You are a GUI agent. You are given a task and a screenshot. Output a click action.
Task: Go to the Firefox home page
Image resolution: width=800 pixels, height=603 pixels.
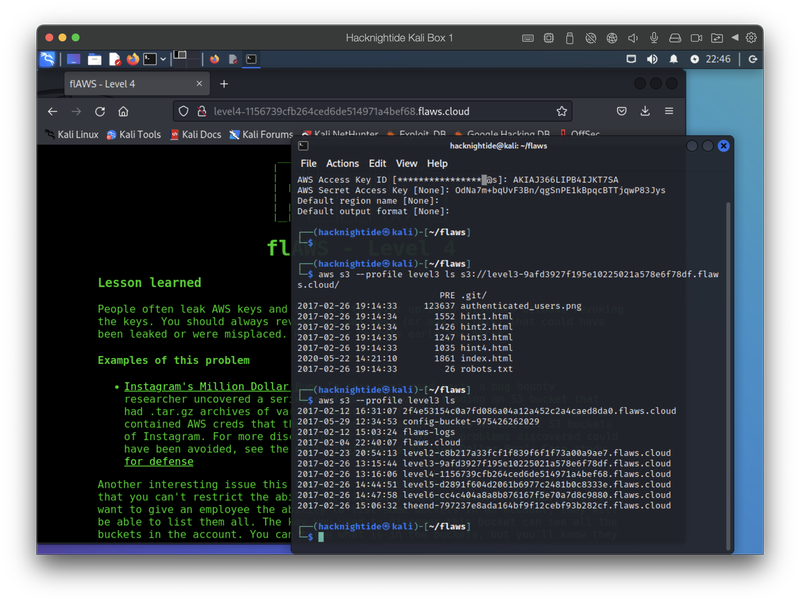pos(123,111)
